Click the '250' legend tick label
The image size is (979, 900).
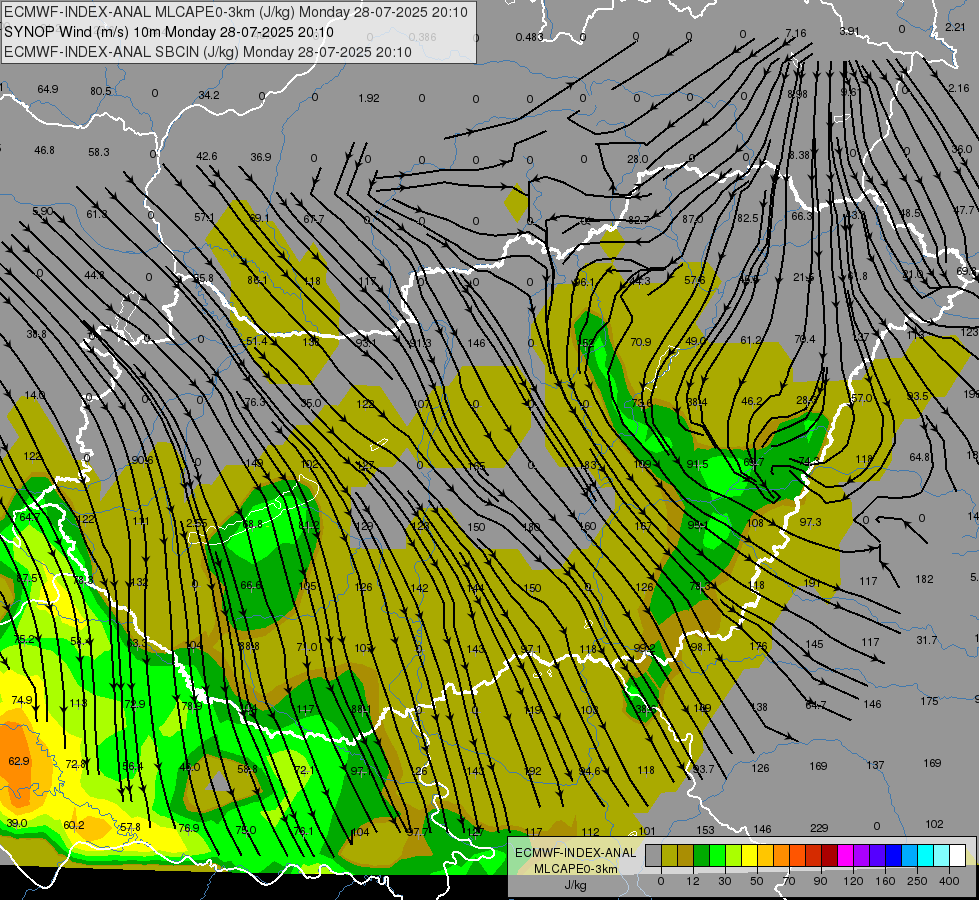coord(917,881)
